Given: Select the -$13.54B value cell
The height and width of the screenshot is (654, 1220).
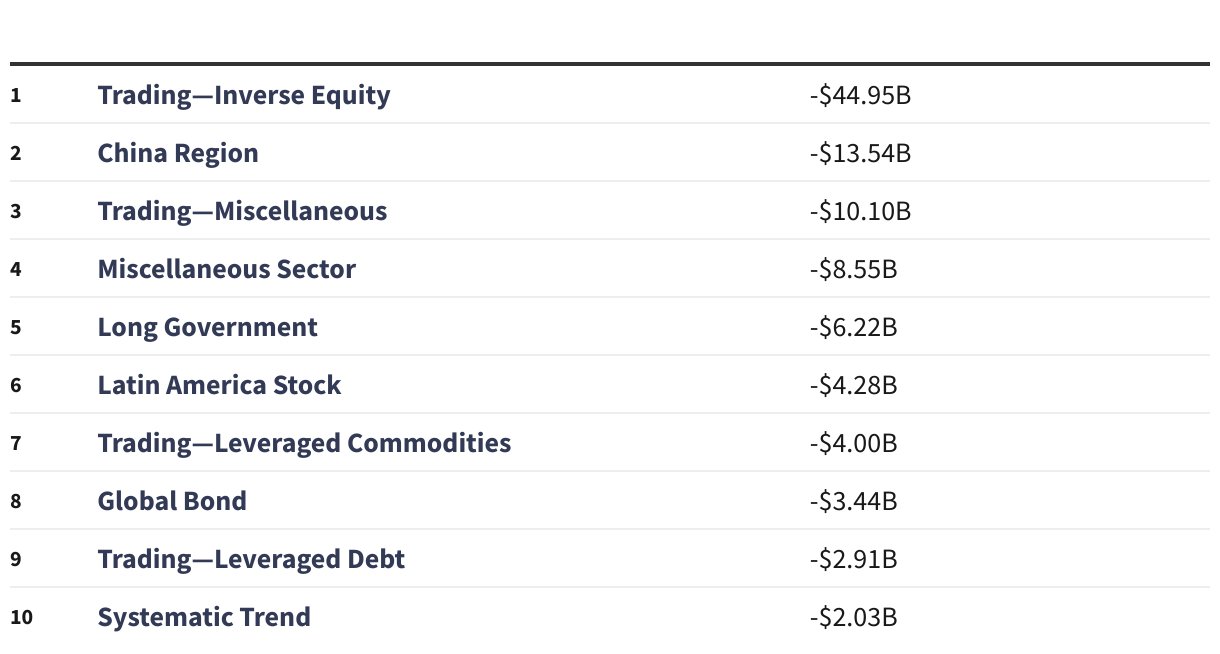Looking at the screenshot, I should click(860, 154).
